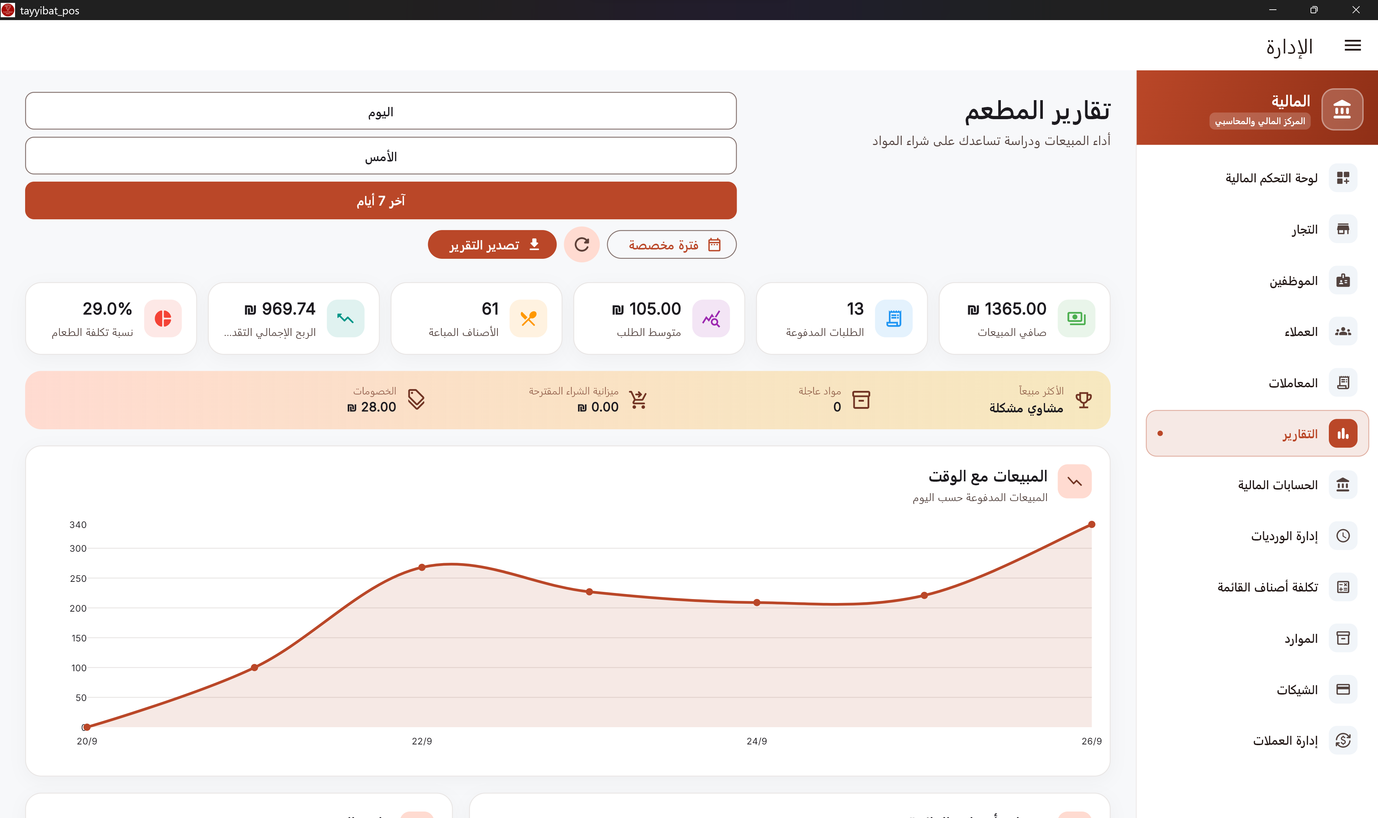Open الشيكات via the card icon
The width and height of the screenshot is (1378, 818).
[x=1343, y=690]
